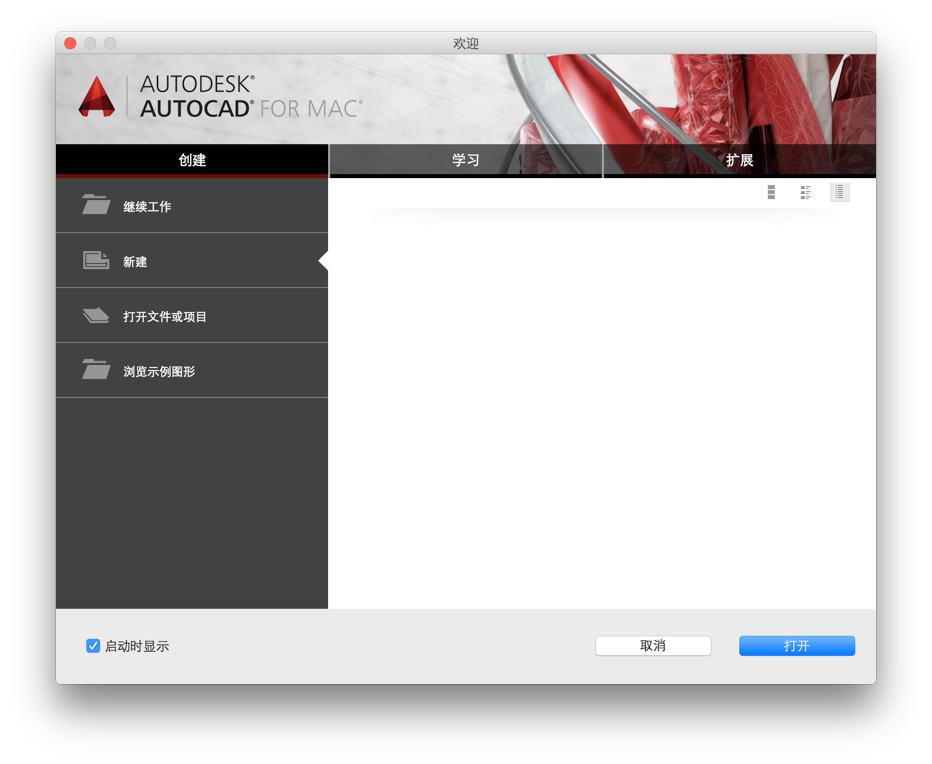Select 继续工作 in the sidebar
This screenshot has height=764, width=932.
(x=192, y=206)
